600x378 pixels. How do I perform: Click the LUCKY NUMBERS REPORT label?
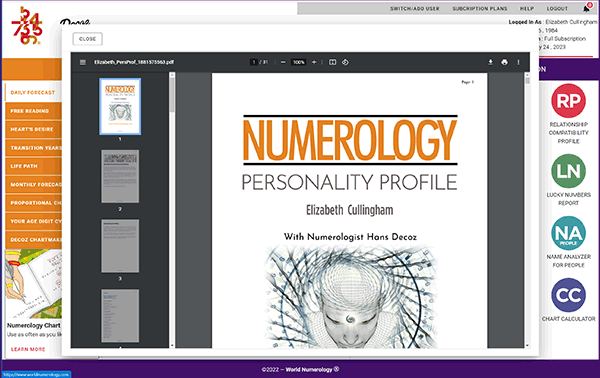pos(568,199)
